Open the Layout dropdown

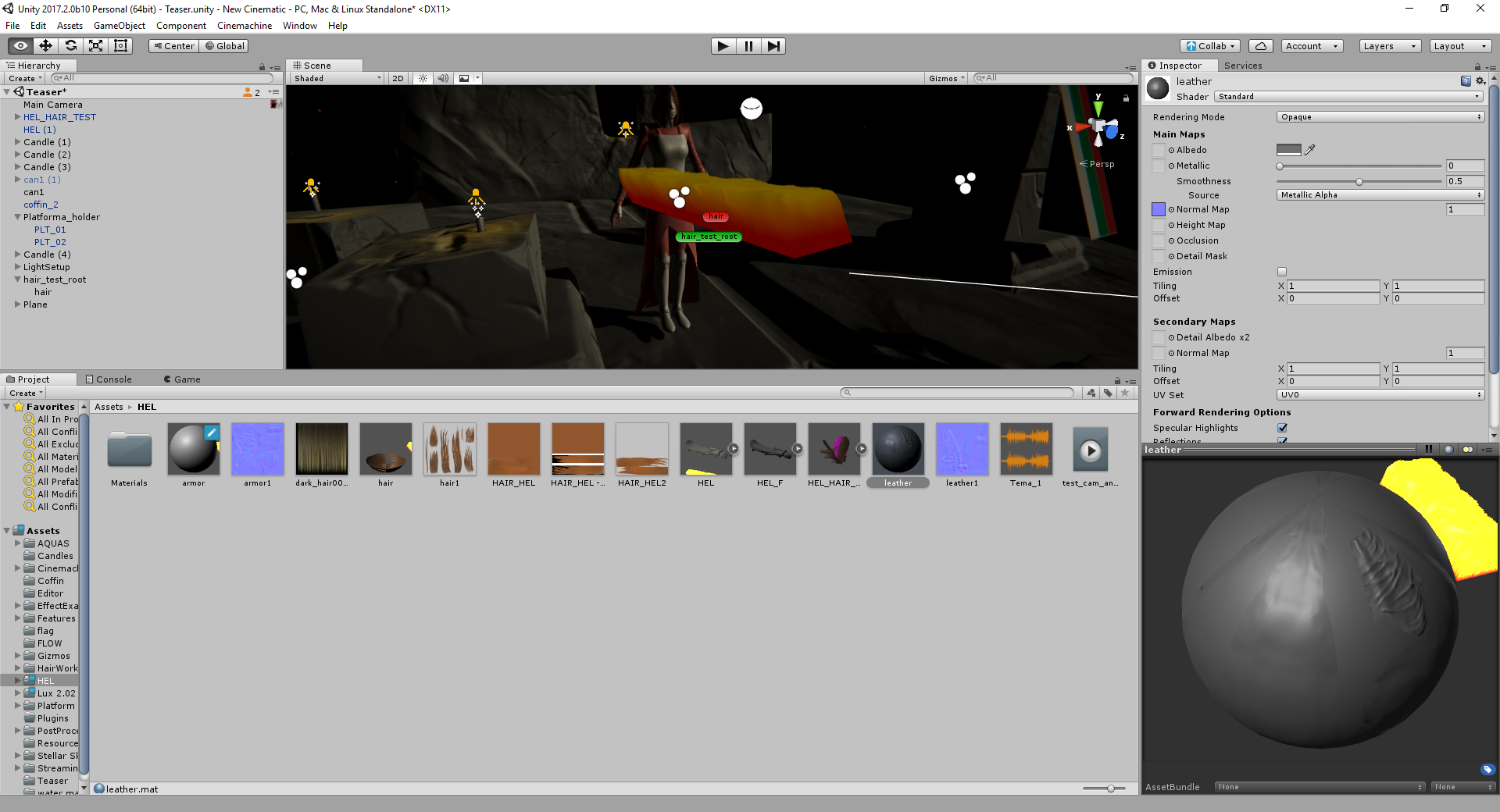pos(1460,46)
